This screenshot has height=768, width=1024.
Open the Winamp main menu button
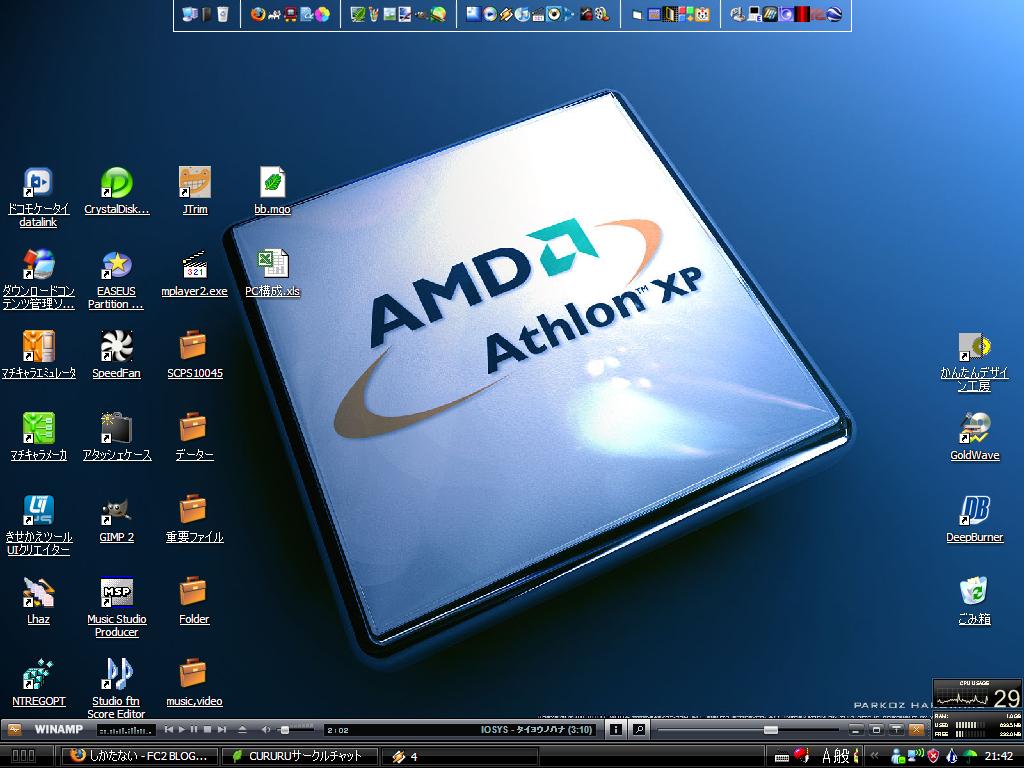tap(14, 729)
